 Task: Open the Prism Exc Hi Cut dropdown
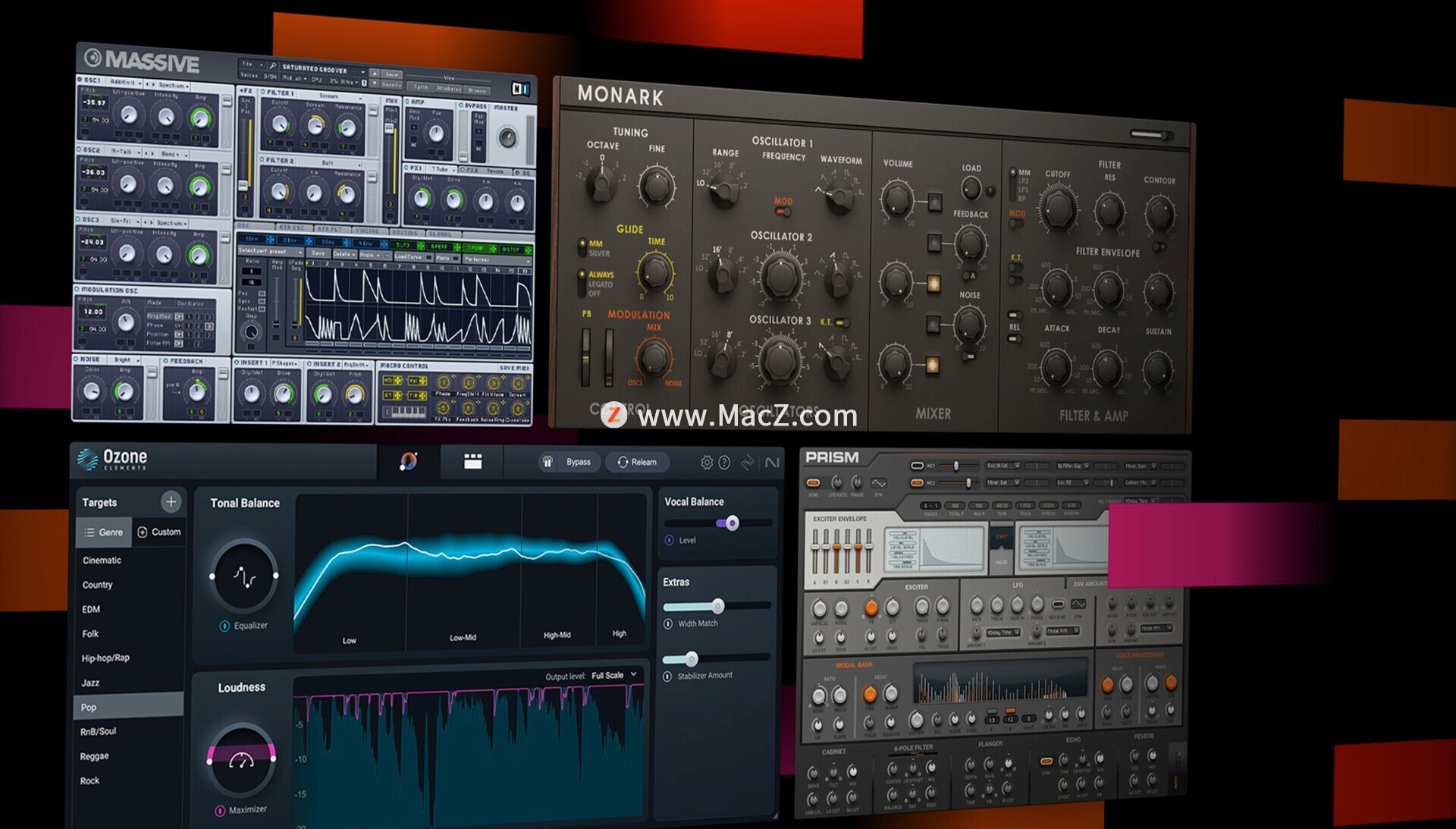pyautogui.click(x=1004, y=466)
